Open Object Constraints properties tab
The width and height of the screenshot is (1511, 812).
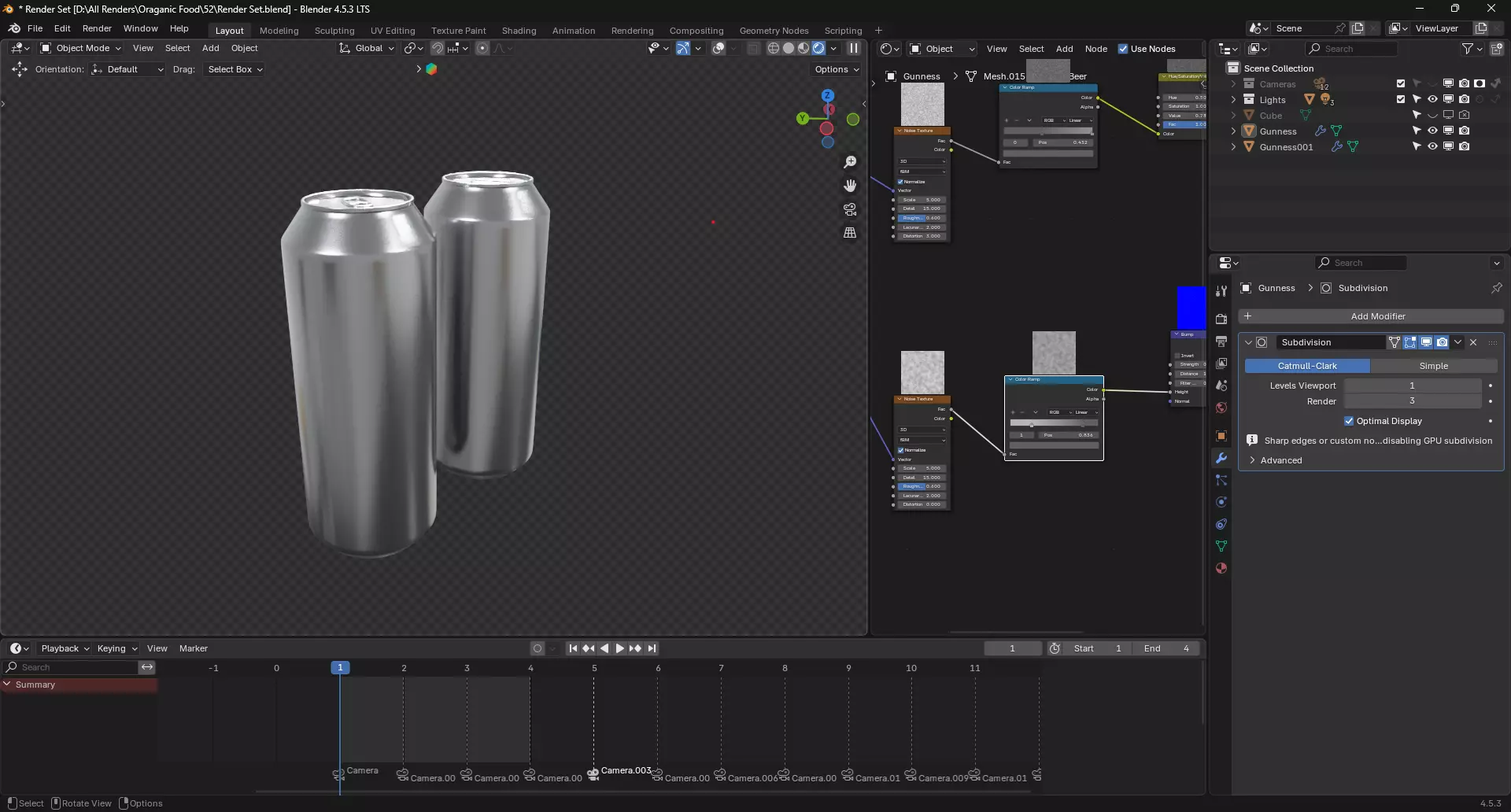tap(1221, 524)
